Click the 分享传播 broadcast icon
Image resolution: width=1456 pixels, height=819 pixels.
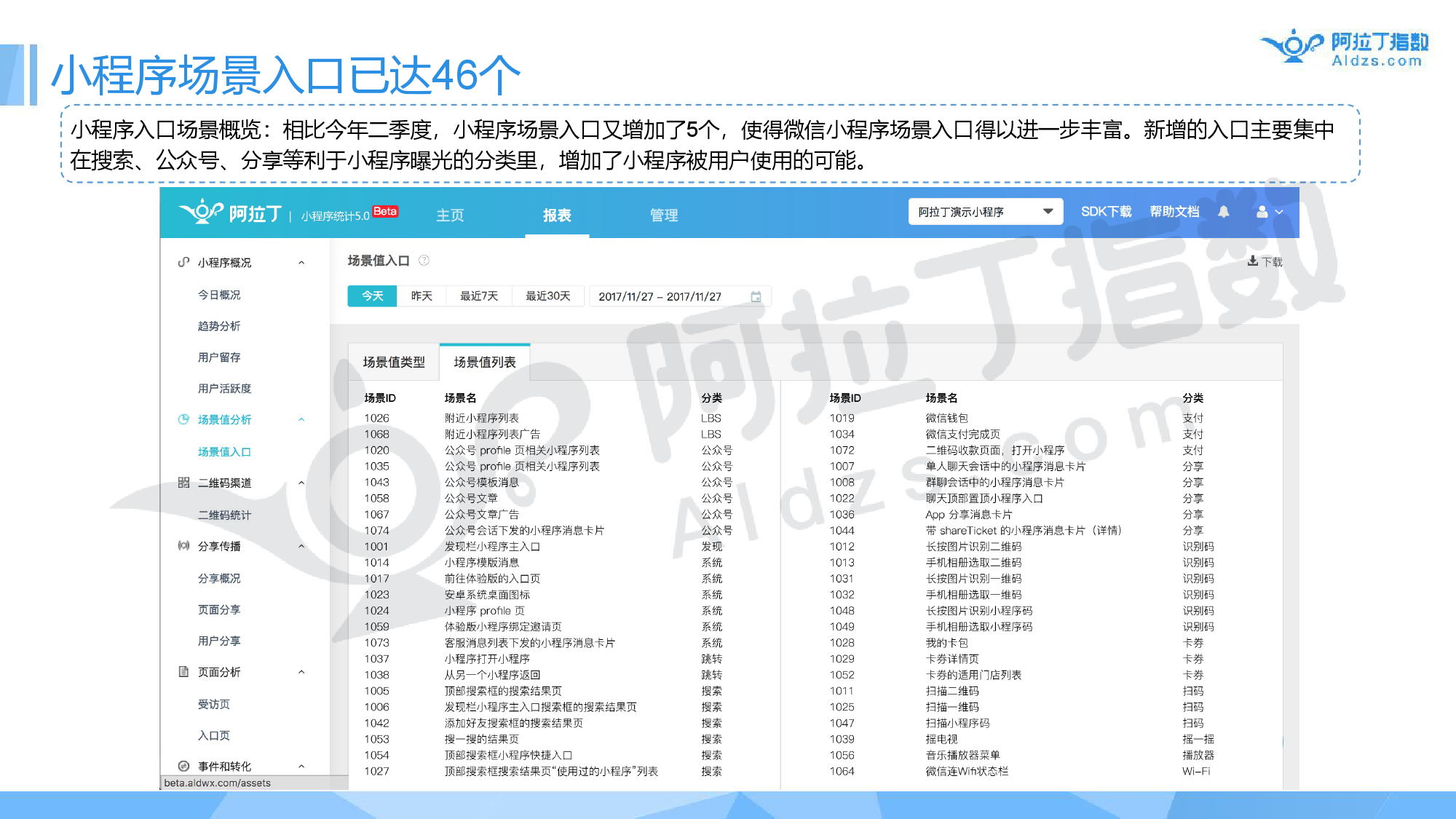[x=183, y=546]
